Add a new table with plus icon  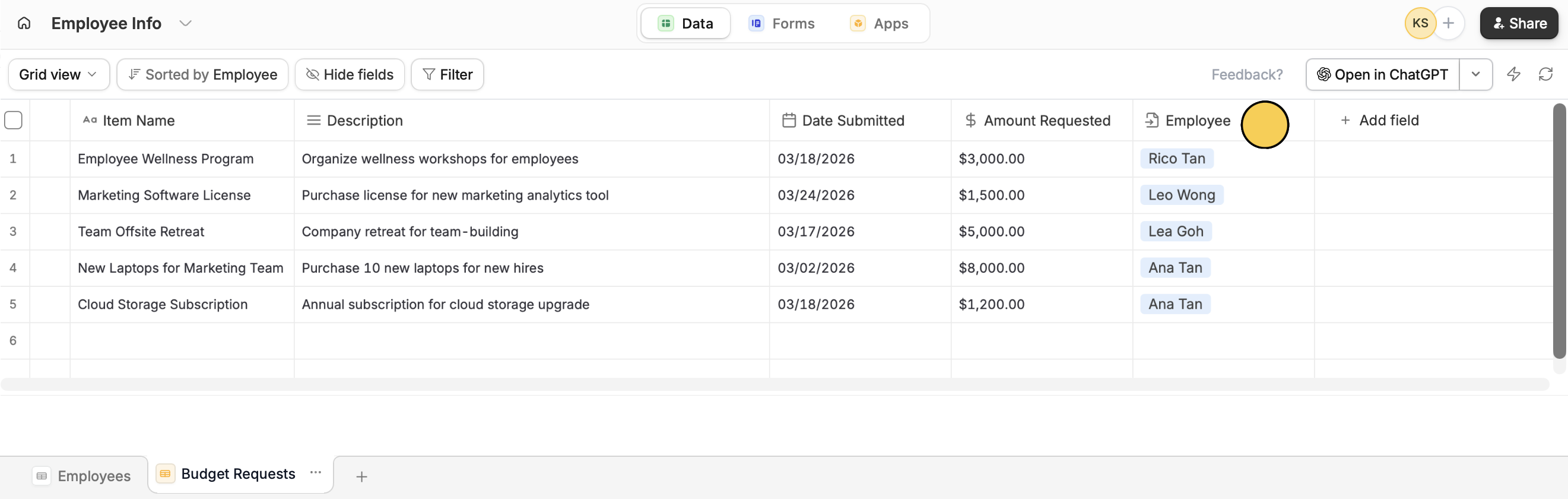(x=361, y=476)
